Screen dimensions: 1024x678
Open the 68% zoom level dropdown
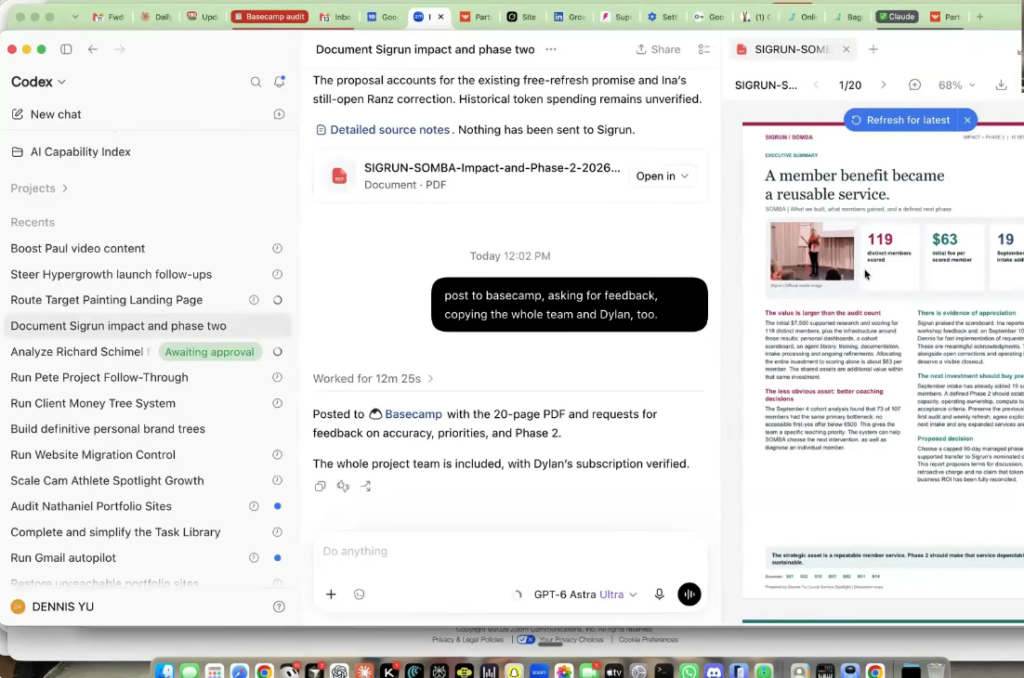coord(957,85)
